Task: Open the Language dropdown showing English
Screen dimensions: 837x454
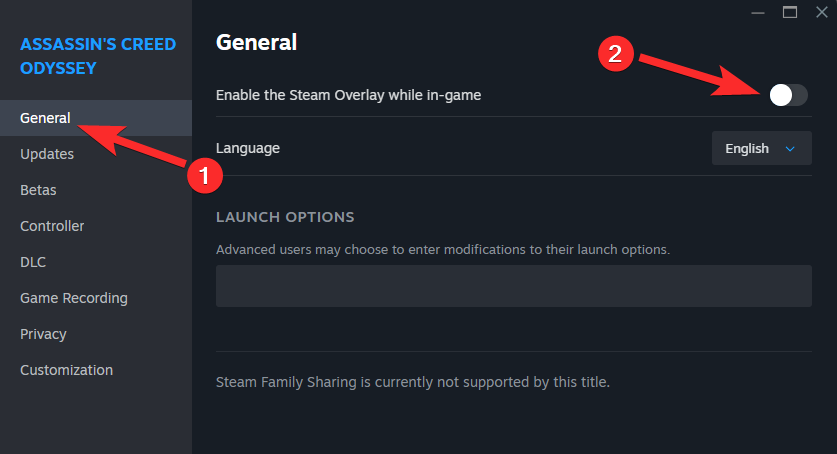Action: [x=761, y=148]
